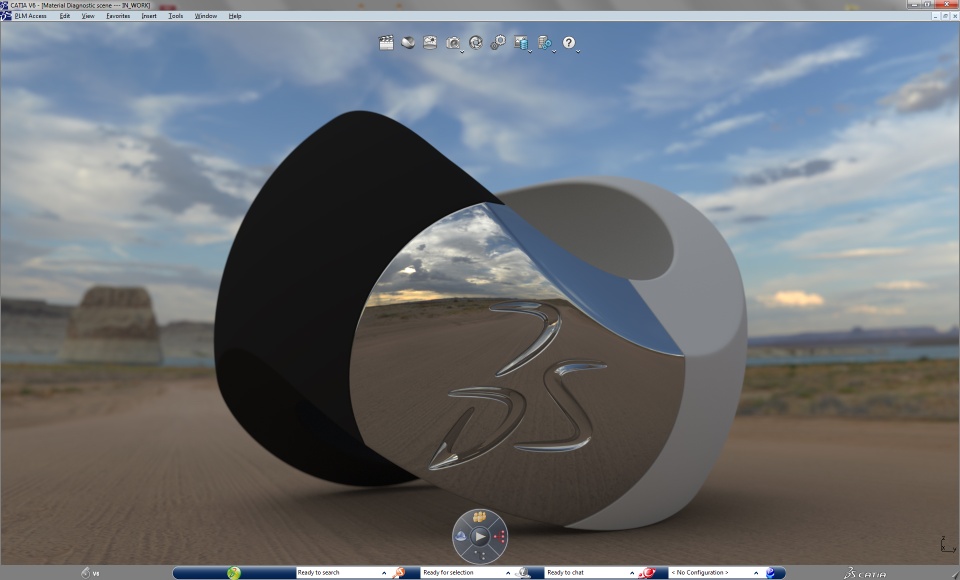Viewport: 960px width, 580px height.
Task: Click the material sphere icon
Action: [x=408, y=42]
